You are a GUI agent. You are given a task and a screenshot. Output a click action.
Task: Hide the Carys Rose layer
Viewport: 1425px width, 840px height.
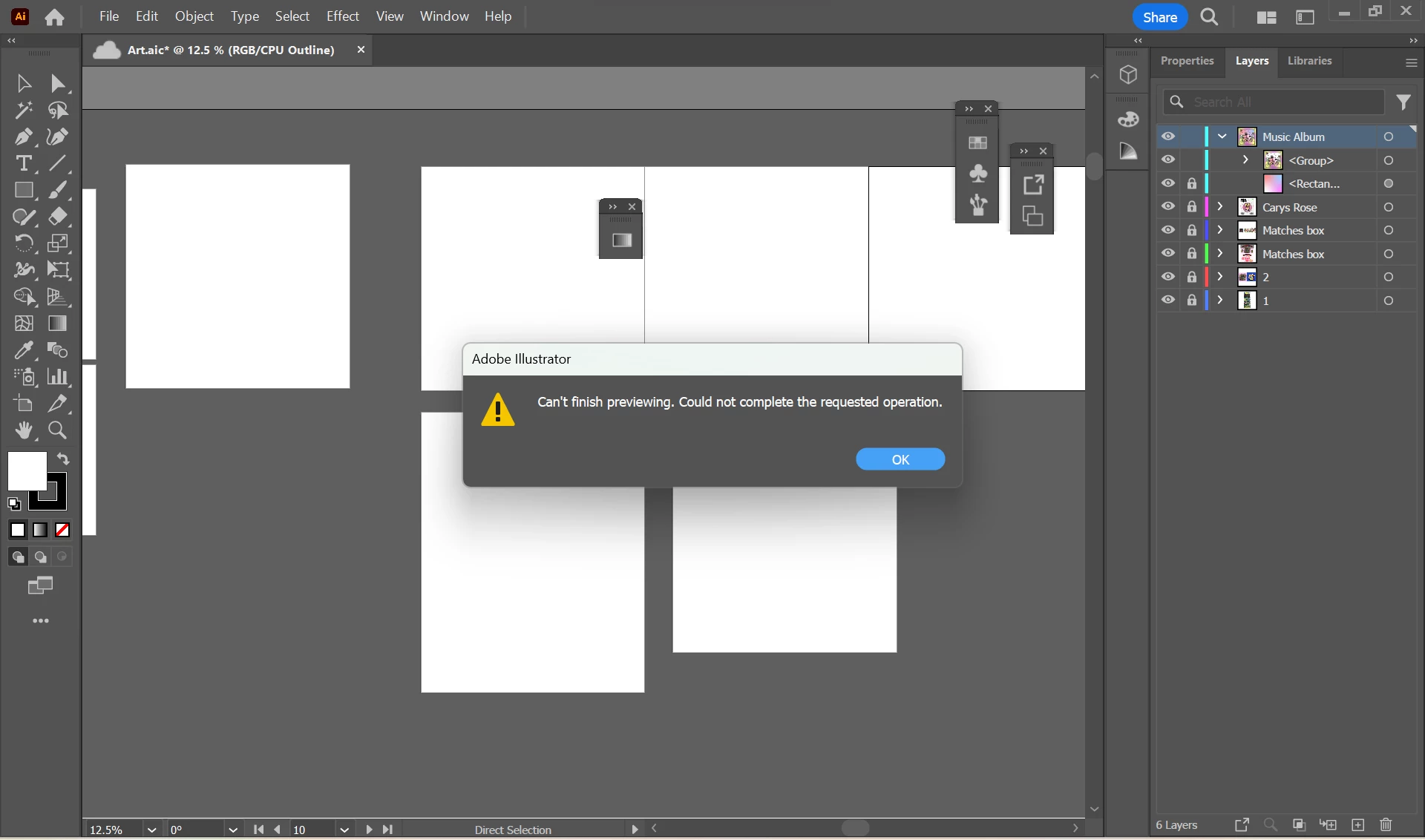coord(1168,207)
